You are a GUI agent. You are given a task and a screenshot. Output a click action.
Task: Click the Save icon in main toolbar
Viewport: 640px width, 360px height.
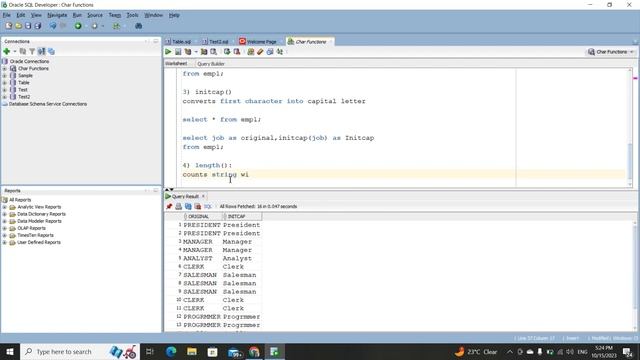point(28,26)
